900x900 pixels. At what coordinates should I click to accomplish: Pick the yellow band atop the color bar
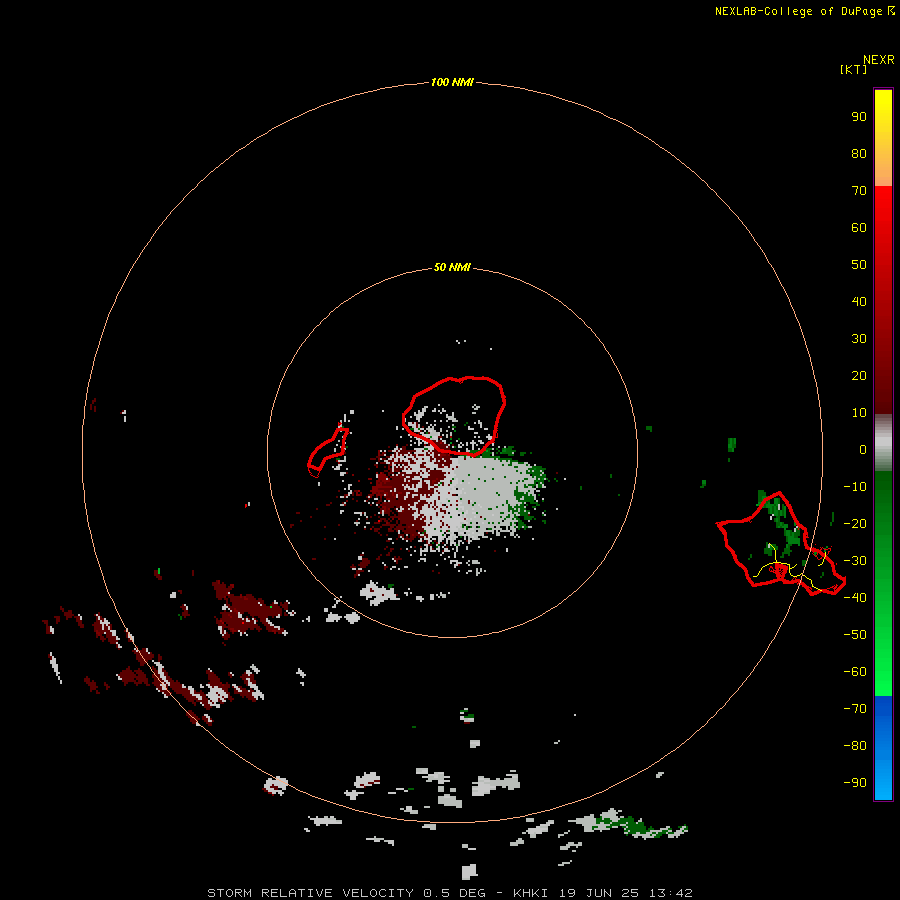click(x=883, y=109)
